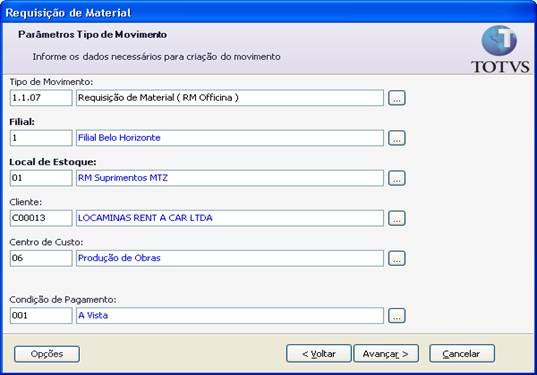Cancel the wizard with Cancelar

[462, 353]
